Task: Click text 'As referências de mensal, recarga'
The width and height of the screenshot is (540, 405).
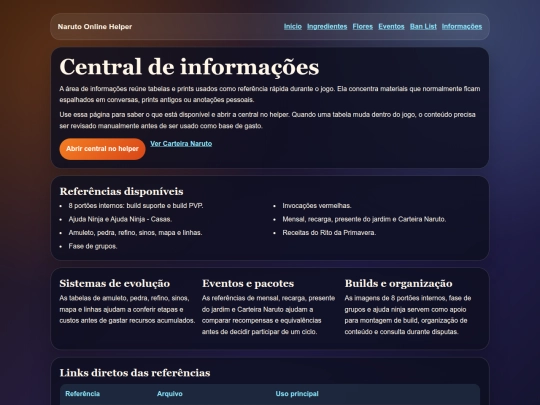Action: click(x=269, y=315)
